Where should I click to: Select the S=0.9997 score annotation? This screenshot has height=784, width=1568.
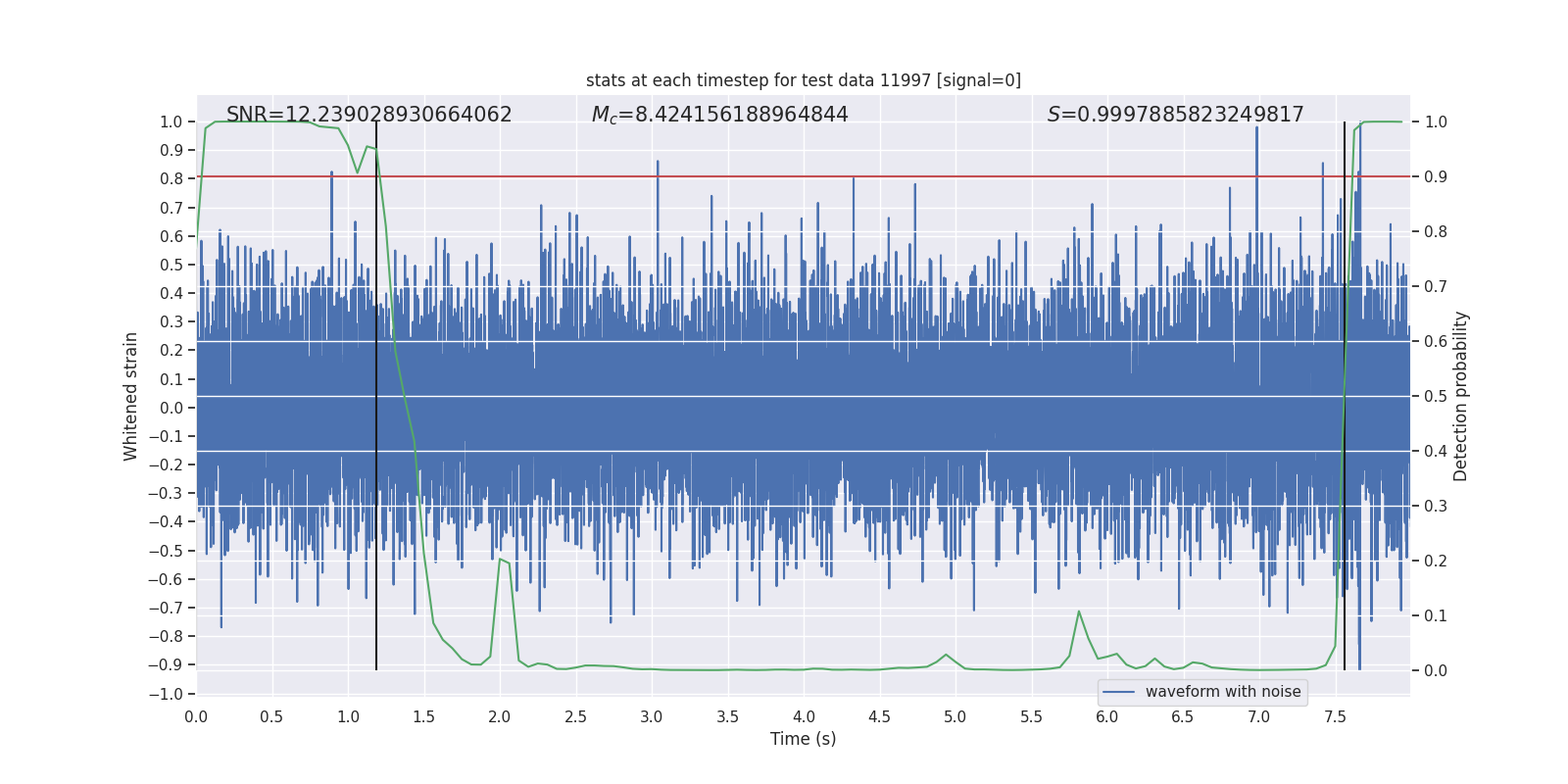[1175, 115]
